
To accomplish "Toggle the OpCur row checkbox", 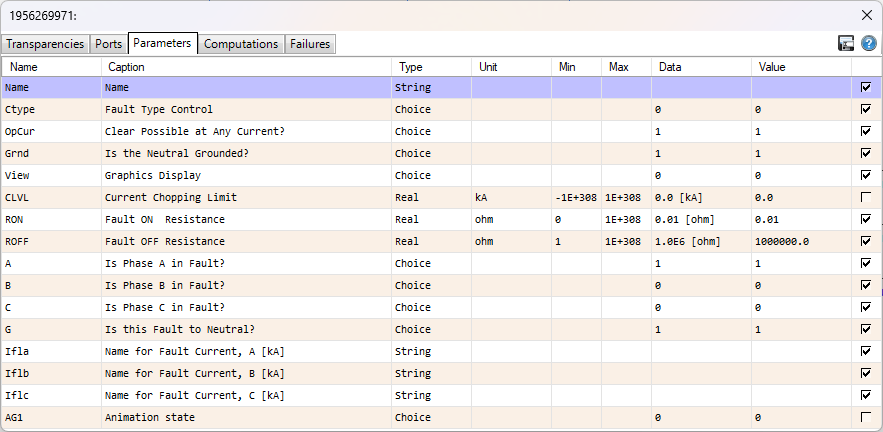I will point(866,131).
